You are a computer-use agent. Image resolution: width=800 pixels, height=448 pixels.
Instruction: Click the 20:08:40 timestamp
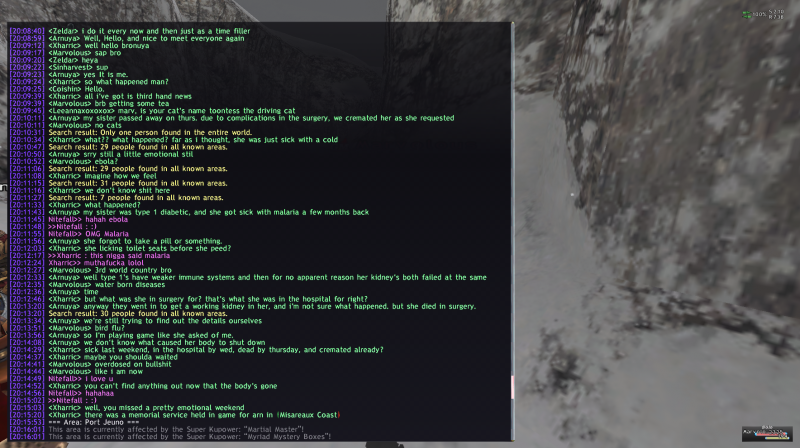[27, 31]
